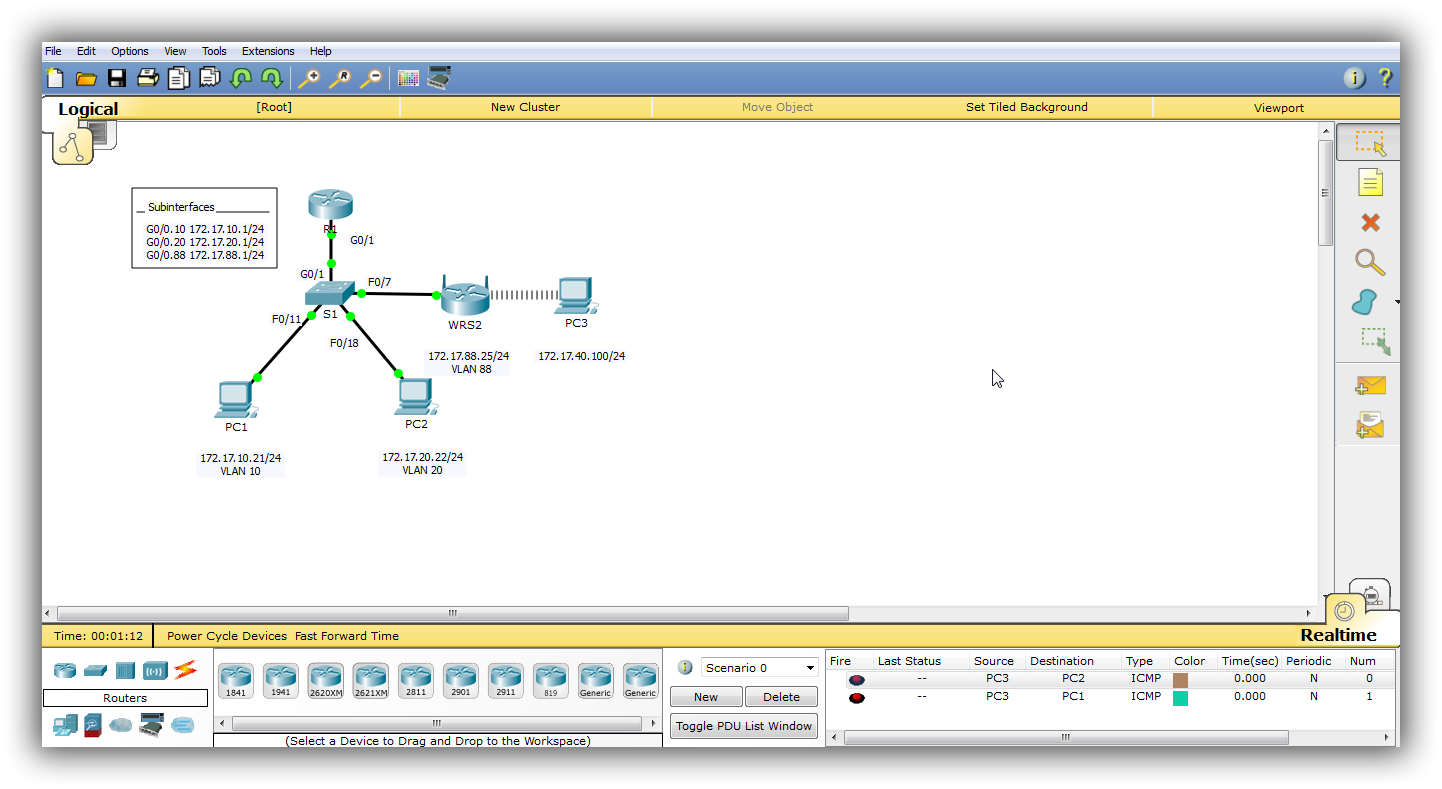Select the Place Note tool
Image resolution: width=1442 pixels, height=789 pixels.
click(x=1369, y=182)
